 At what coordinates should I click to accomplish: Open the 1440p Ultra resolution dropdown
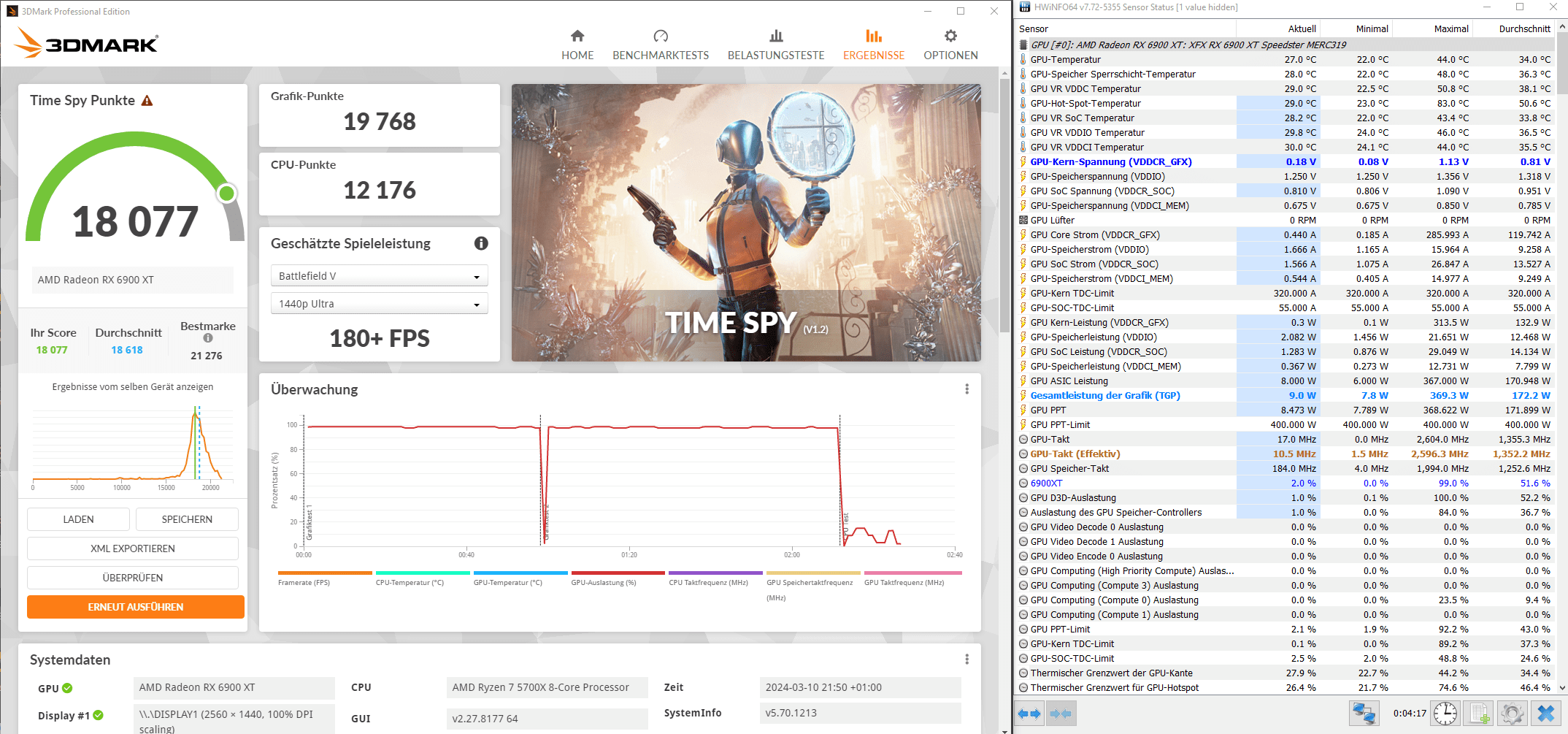point(379,303)
